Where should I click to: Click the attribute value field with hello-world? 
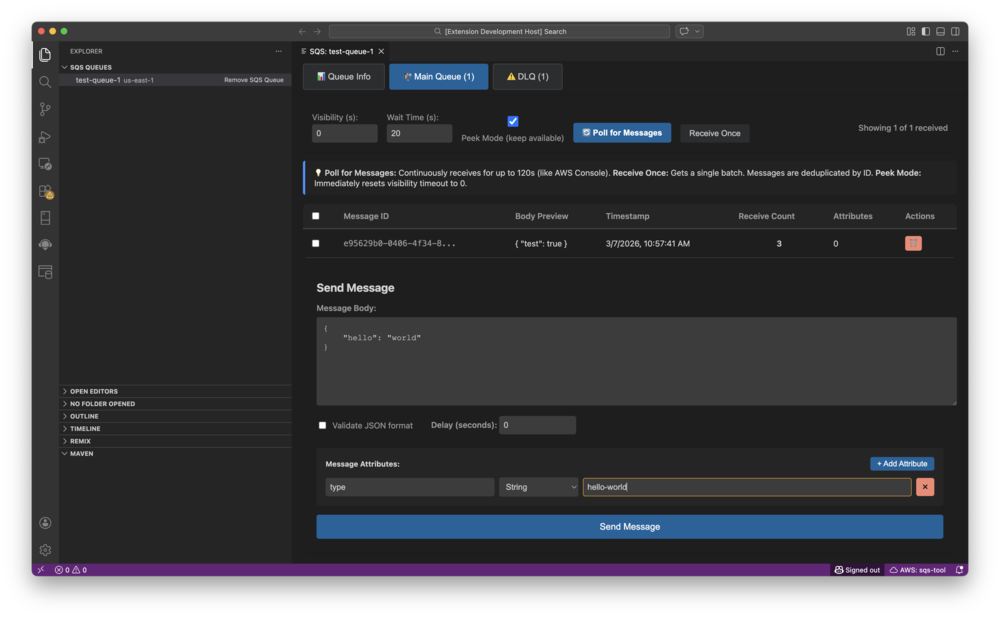747,487
